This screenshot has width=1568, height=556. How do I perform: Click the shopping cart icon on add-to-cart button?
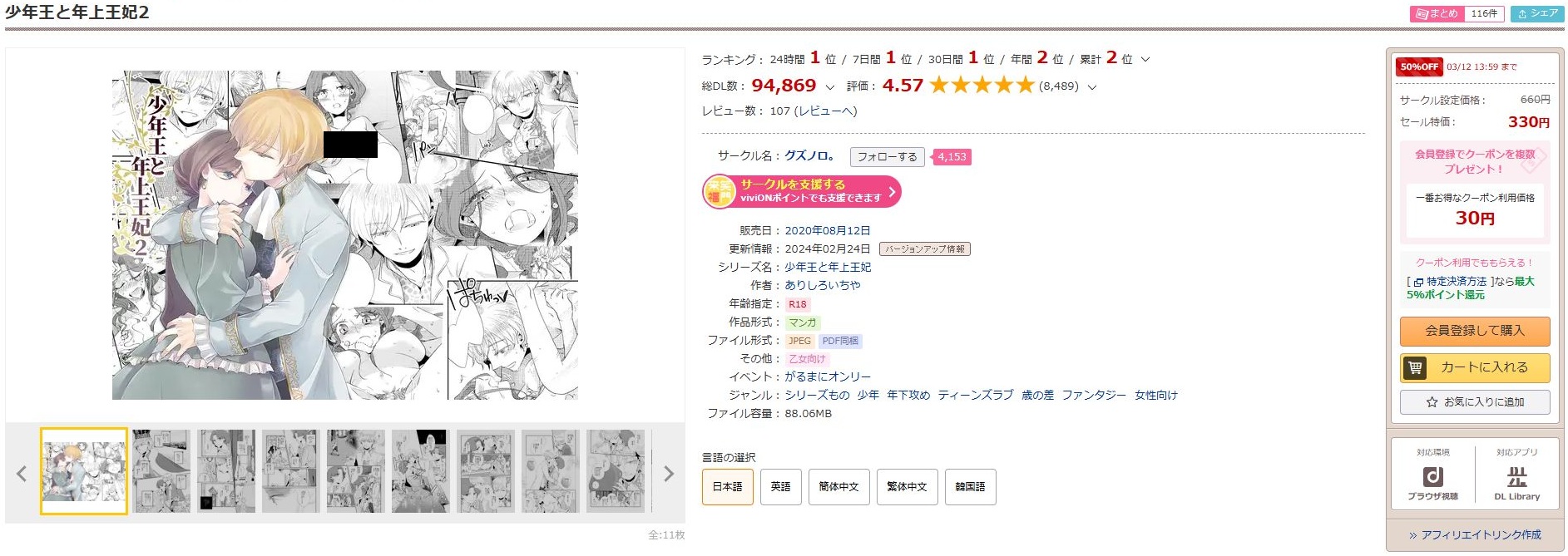tap(1415, 367)
